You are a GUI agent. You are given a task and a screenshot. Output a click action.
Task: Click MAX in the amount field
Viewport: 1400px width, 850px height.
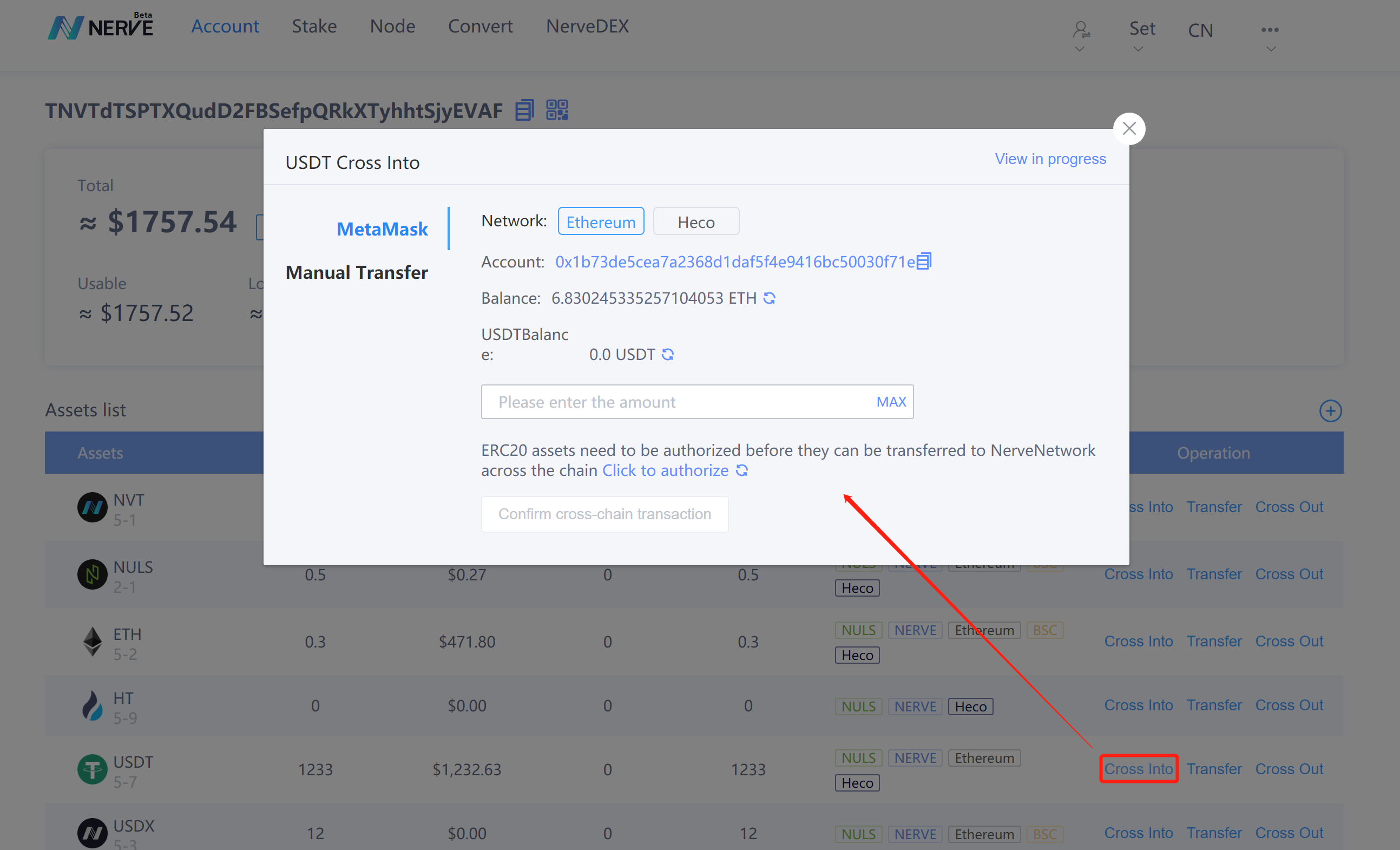pyautogui.click(x=890, y=402)
